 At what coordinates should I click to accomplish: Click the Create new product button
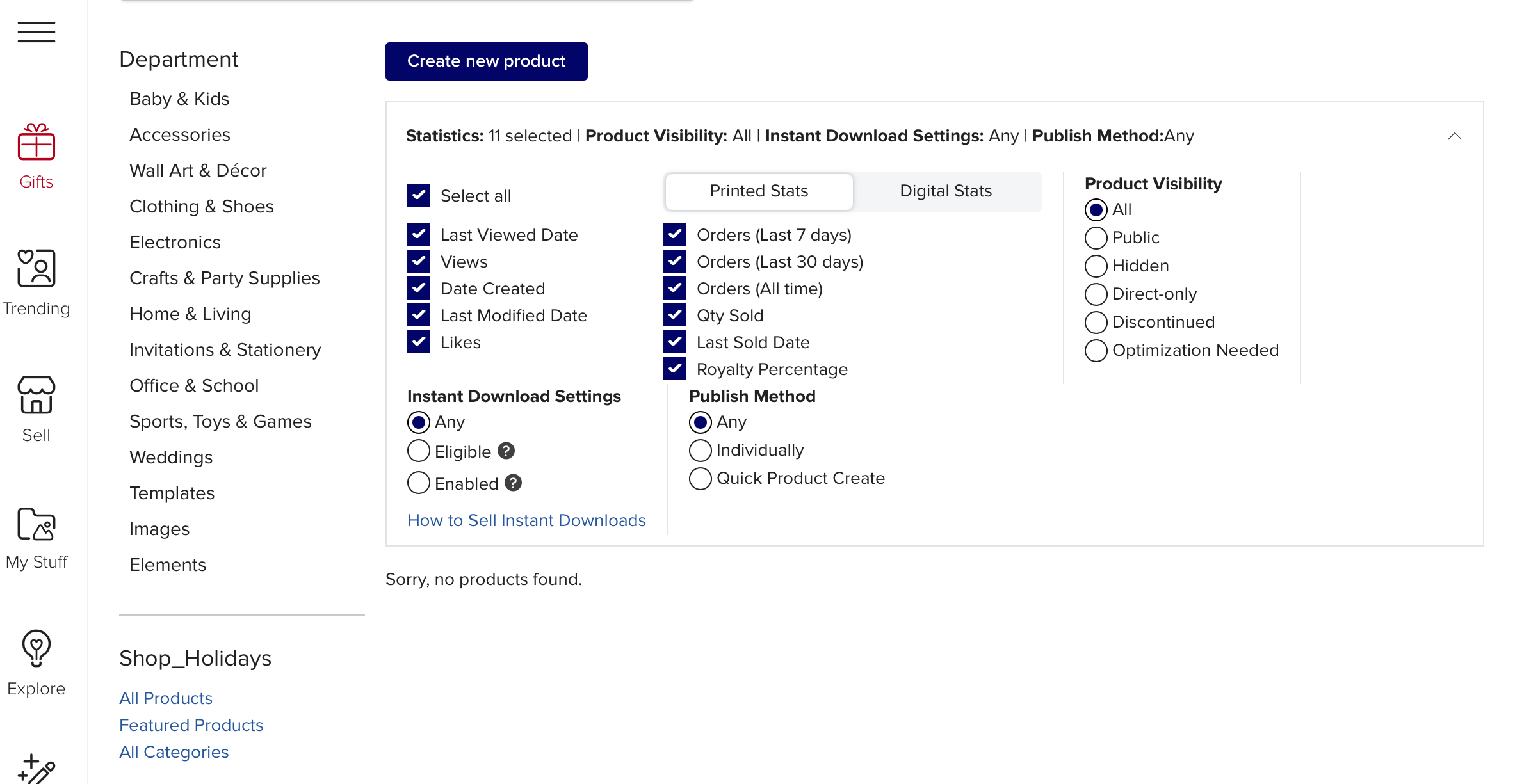click(487, 61)
